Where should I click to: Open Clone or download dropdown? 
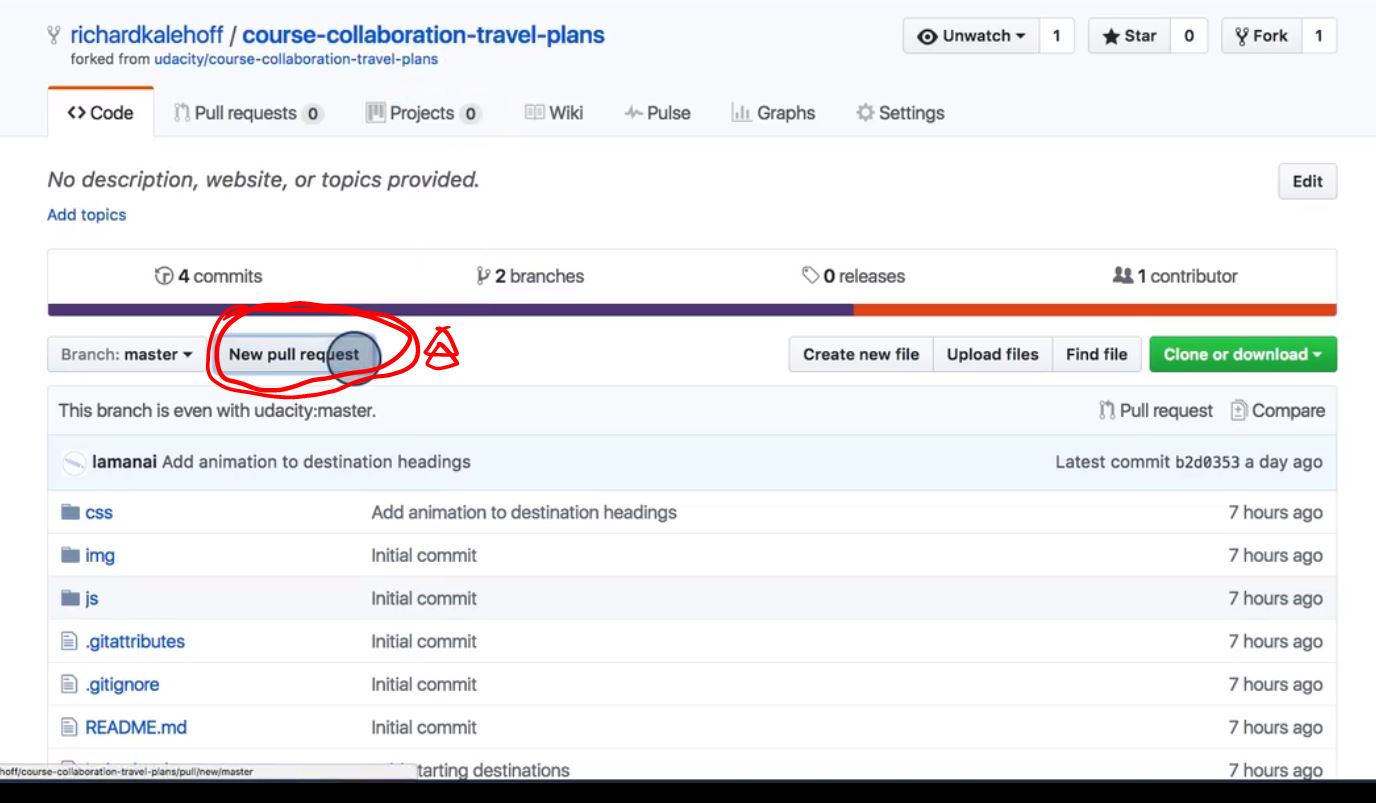[x=1243, y=354]
